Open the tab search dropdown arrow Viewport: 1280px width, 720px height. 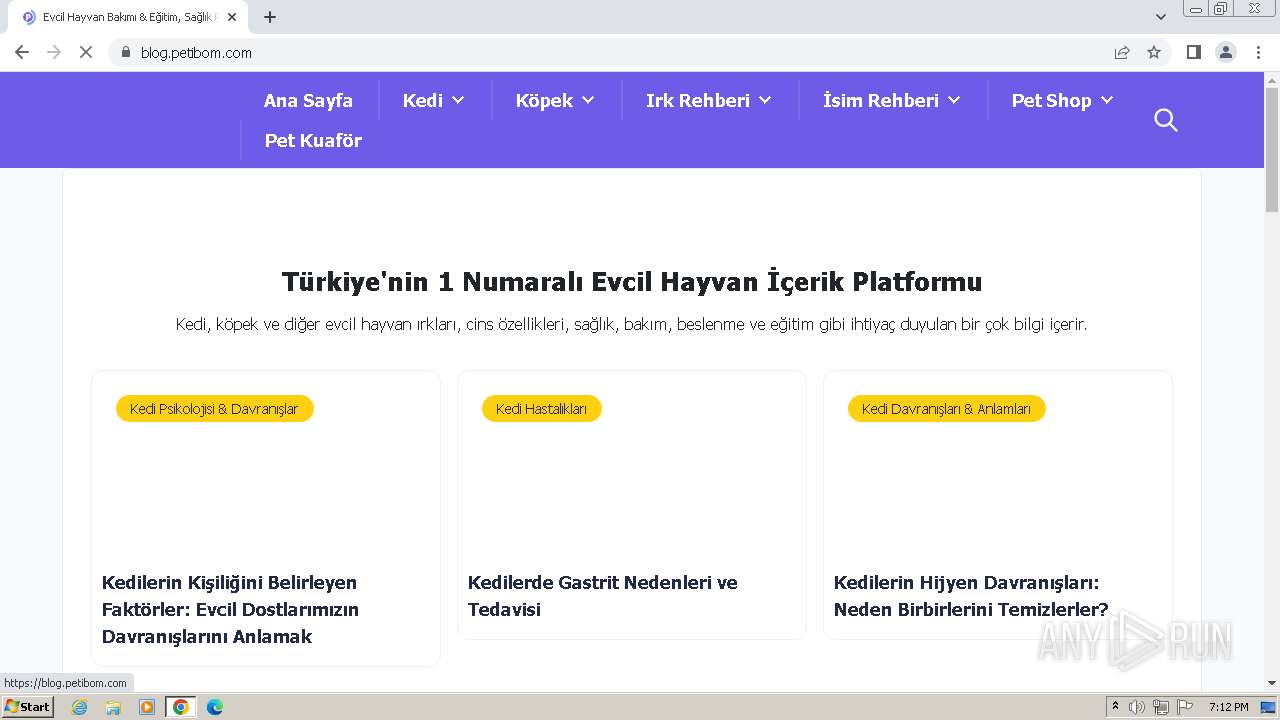[x=1161, y=17]
